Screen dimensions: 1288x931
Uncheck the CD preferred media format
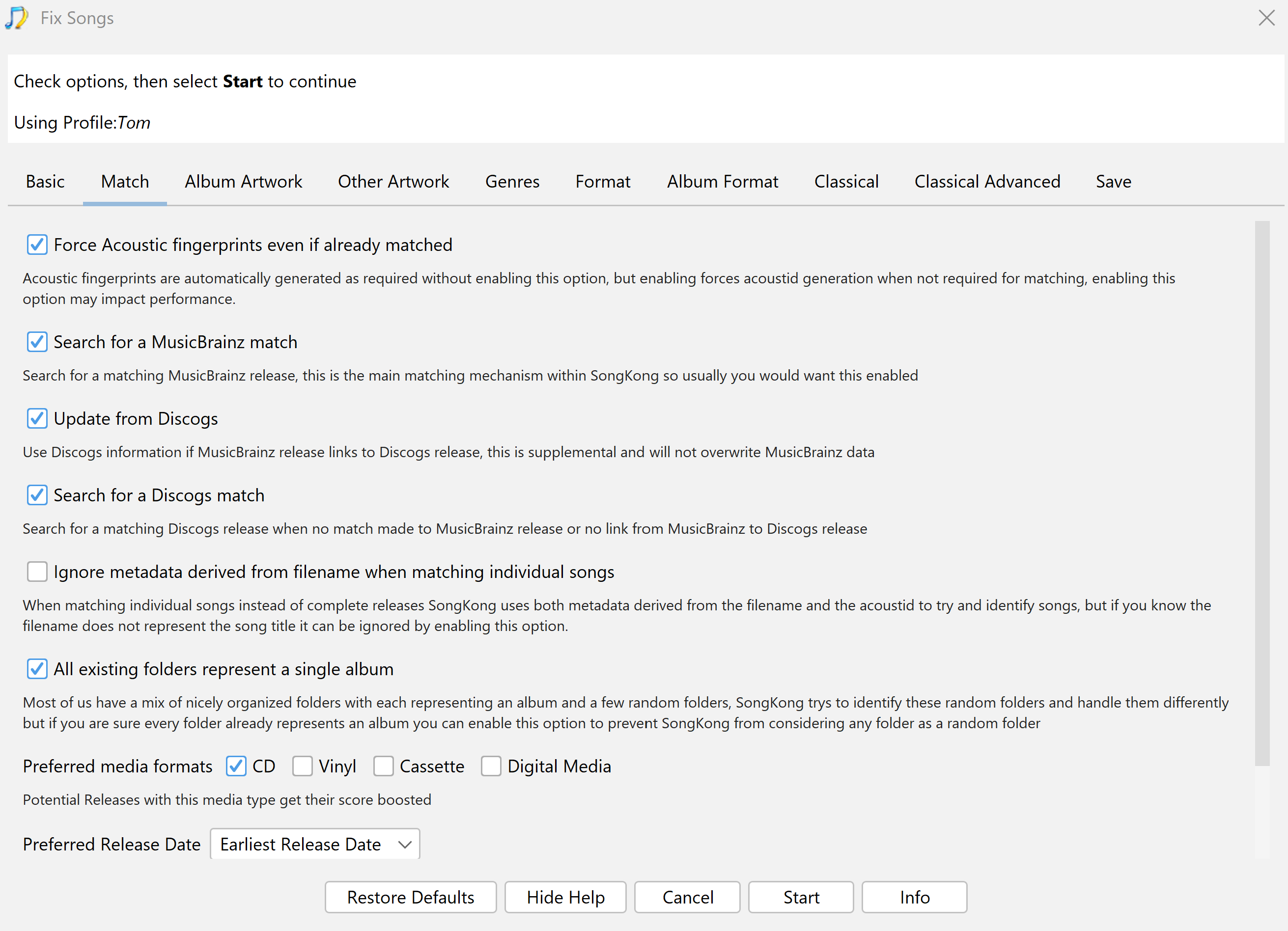(x=236, y=766)
